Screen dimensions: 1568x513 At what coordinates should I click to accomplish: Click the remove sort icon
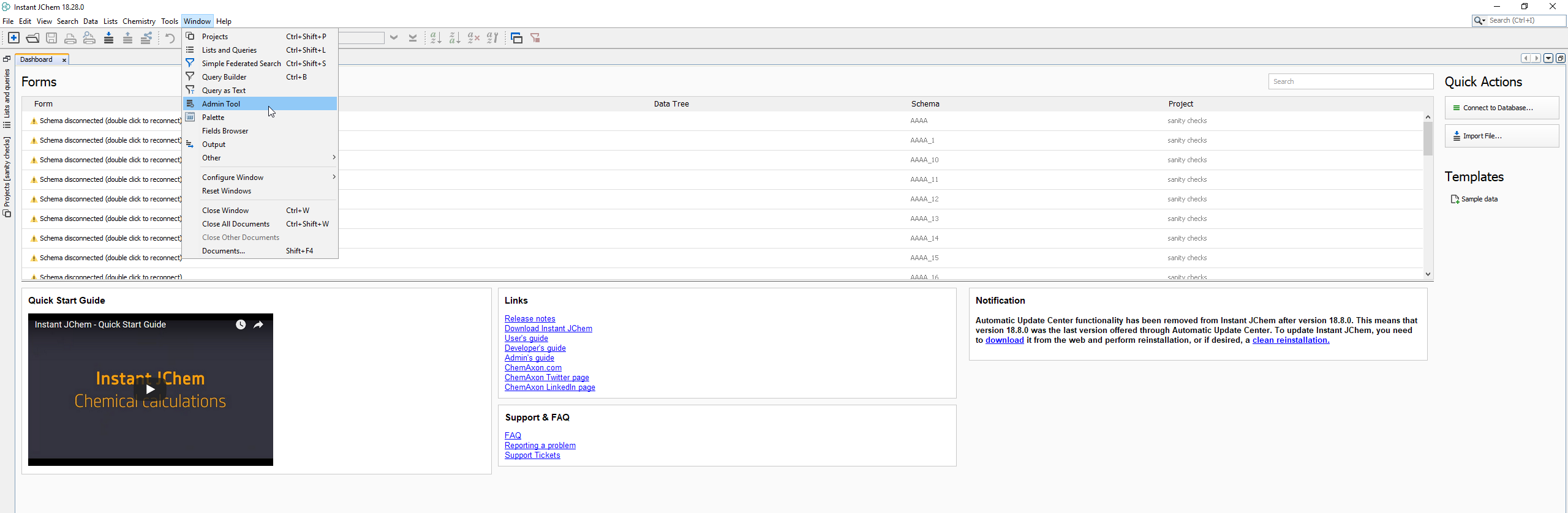[x=473, y=38]
